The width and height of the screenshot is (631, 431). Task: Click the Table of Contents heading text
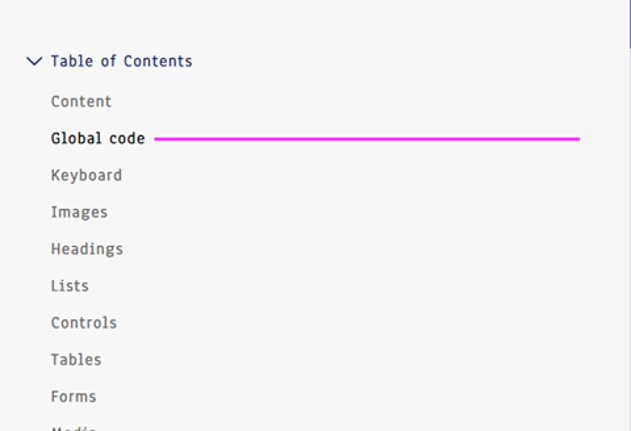121,61
